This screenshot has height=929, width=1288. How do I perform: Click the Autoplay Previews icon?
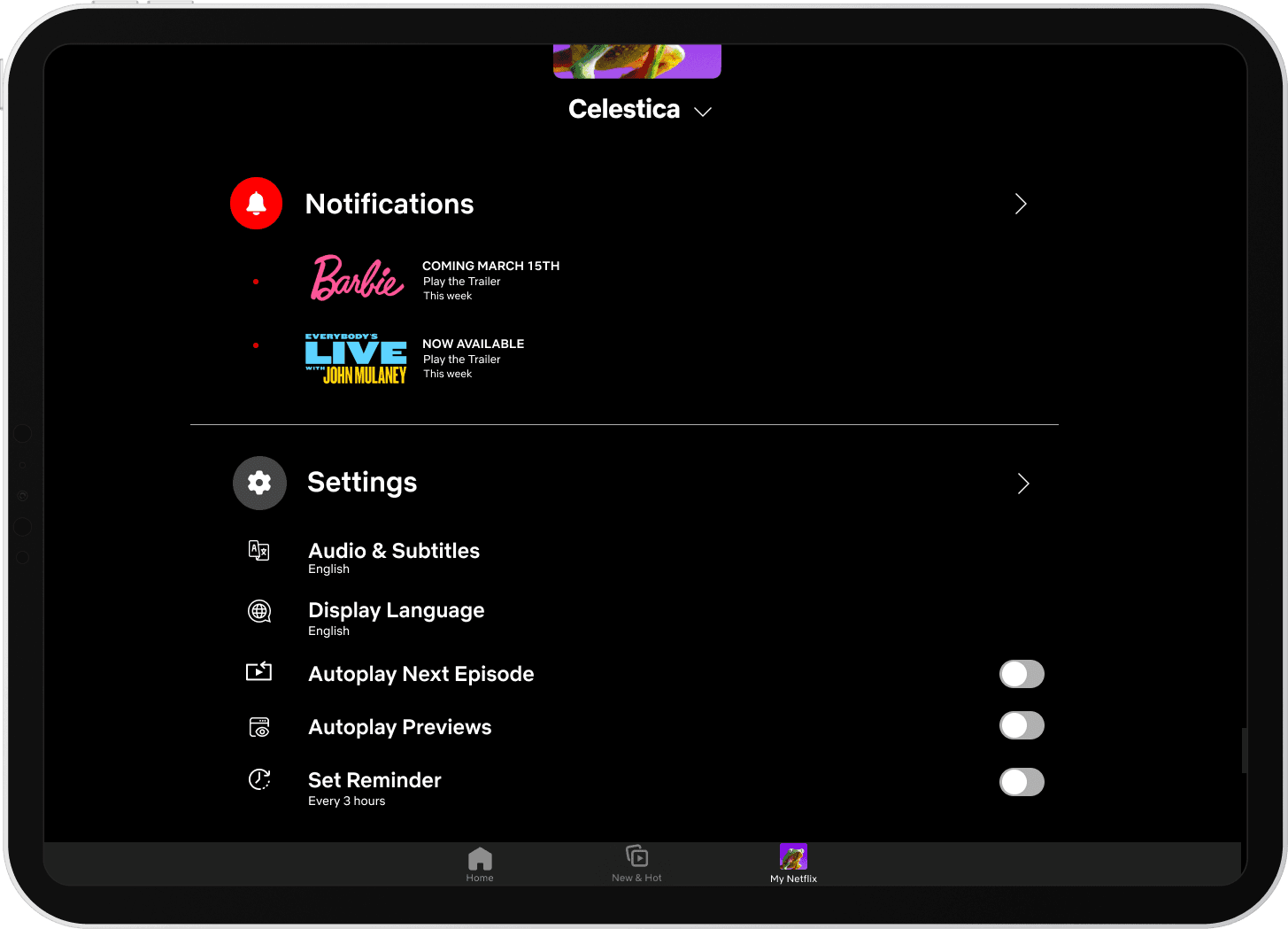click(x=259, y=727)
